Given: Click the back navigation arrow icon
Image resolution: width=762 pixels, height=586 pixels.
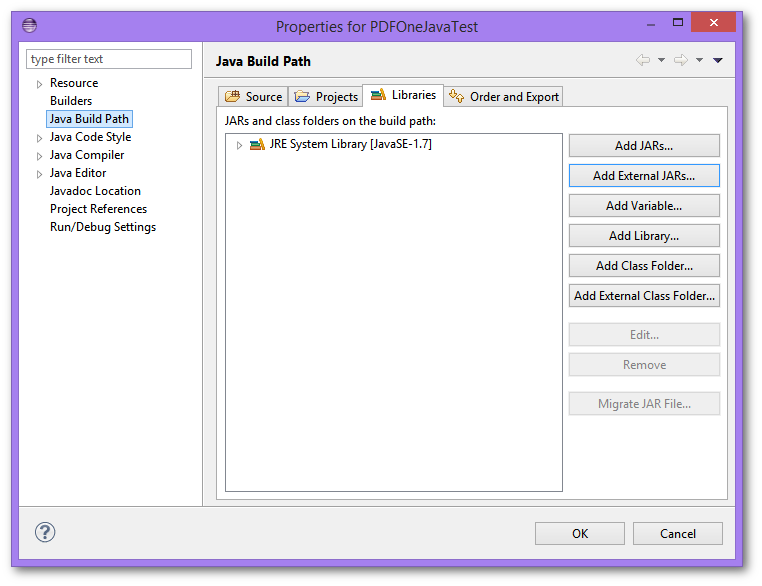Looking at the screenshot, I should click(643, 60).
